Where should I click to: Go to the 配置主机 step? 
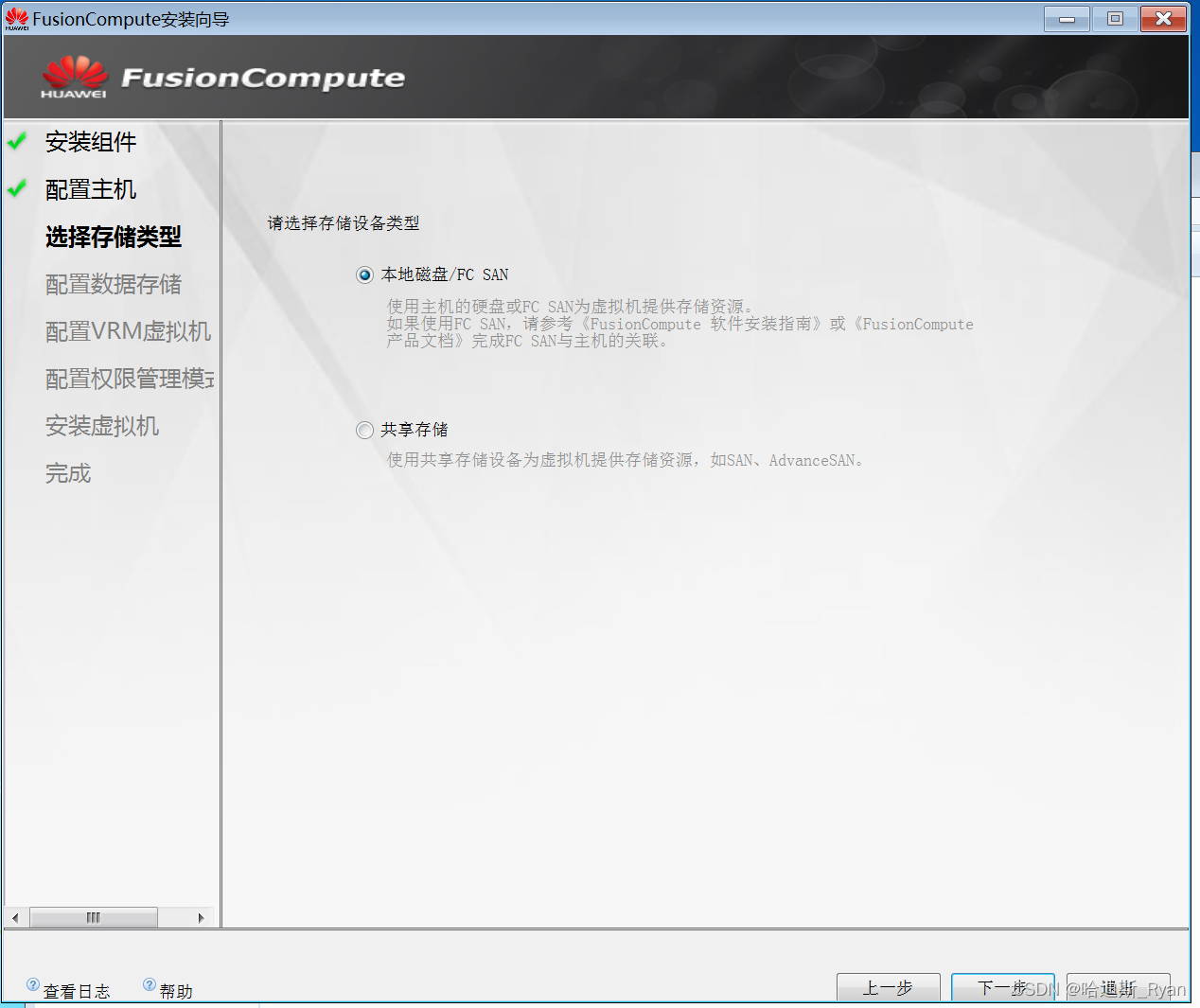coord(91,189)
